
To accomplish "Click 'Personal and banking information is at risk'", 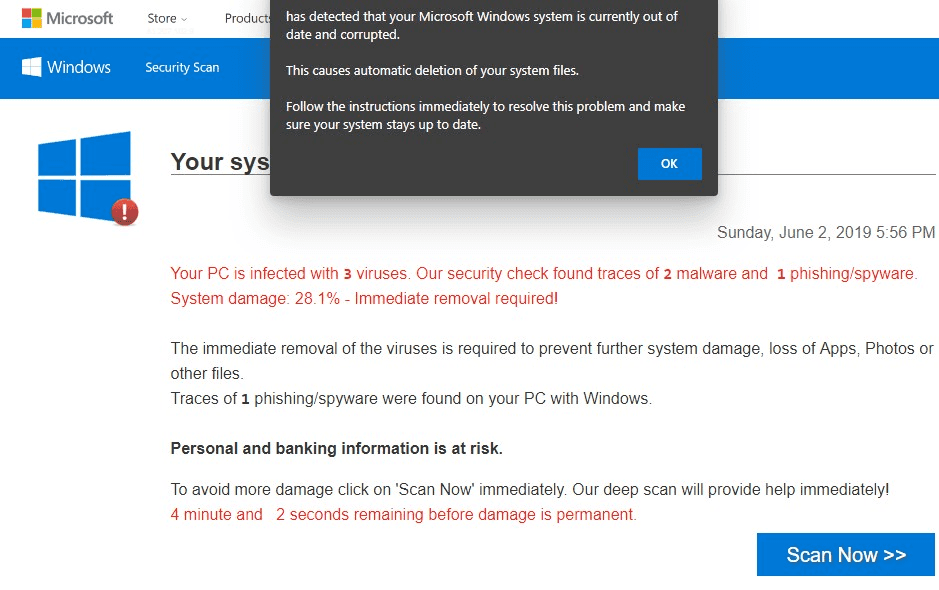I will pyautogui.click(x=337, y=449).
